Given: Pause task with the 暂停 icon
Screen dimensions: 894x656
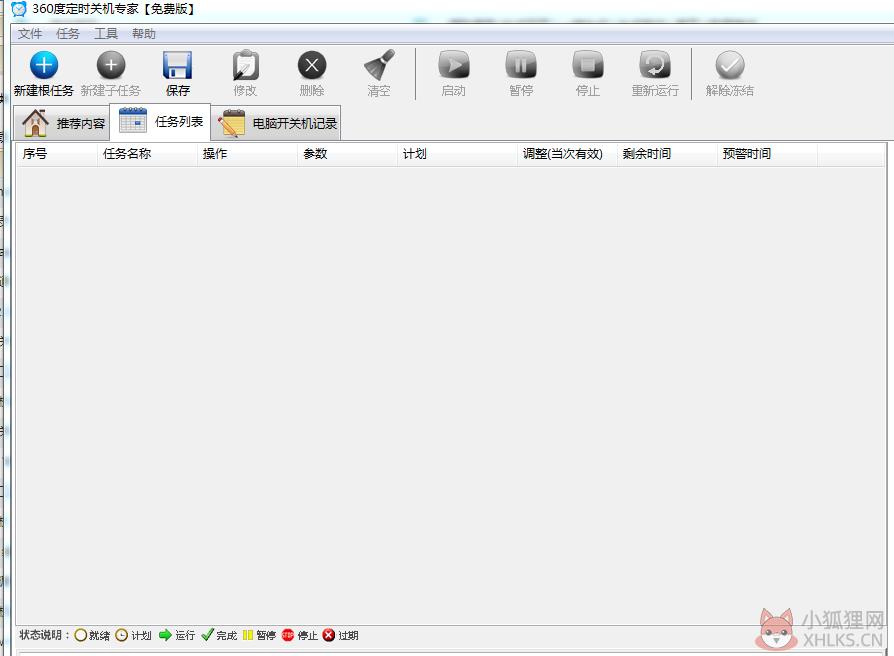Looking at the screenshot, I should [521, 64].
